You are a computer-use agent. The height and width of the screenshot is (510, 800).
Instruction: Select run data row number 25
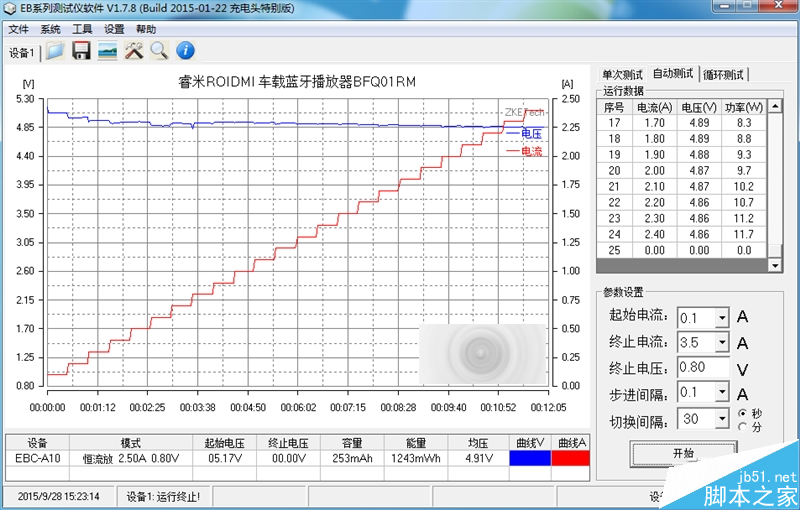(682, 250)
